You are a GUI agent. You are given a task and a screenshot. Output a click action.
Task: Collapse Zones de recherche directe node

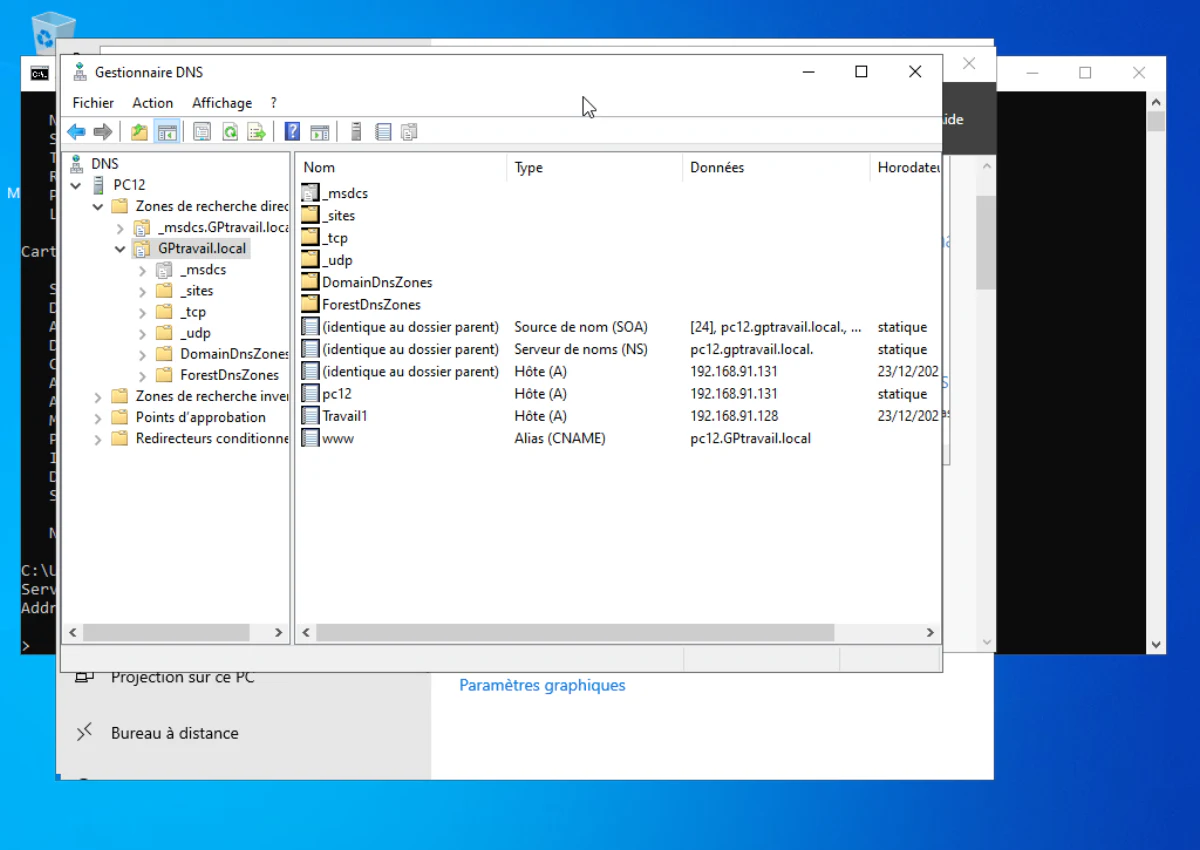pos(98,207)
